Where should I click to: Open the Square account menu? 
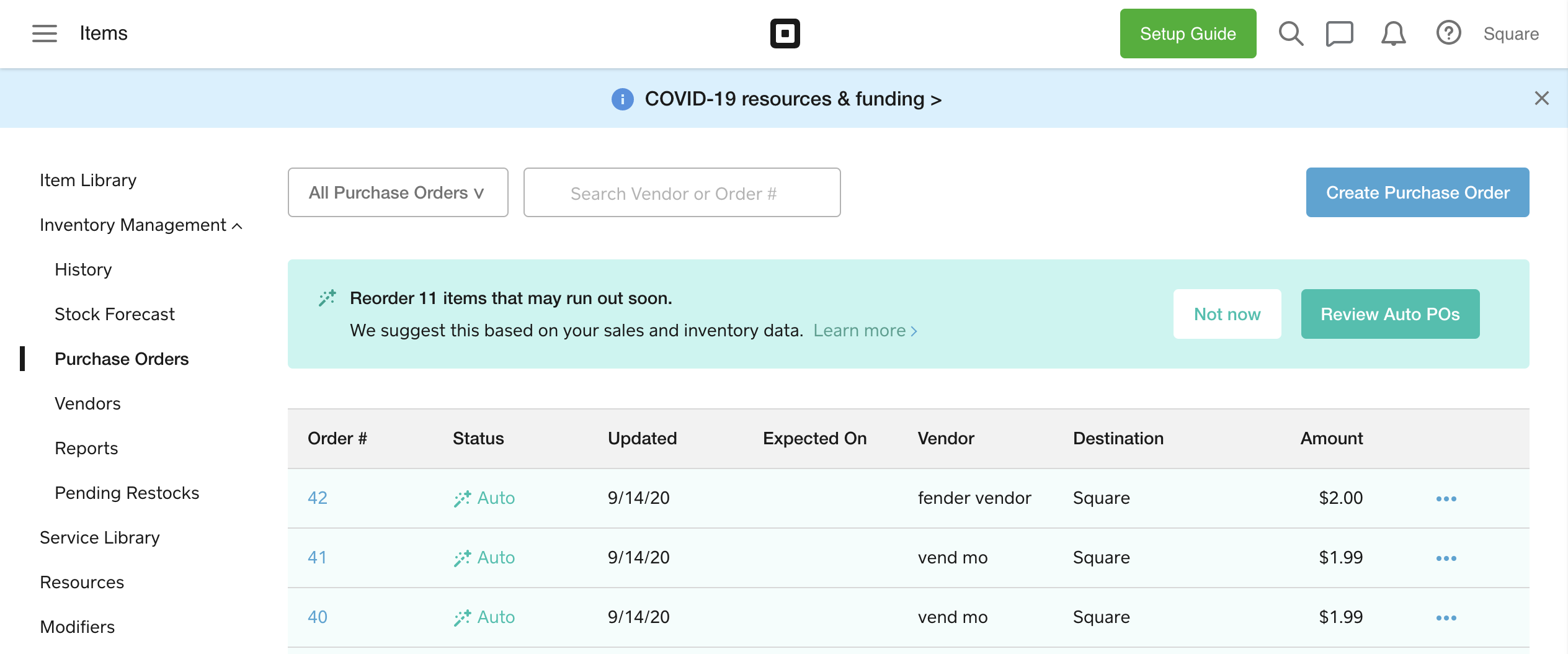coord(1511,34)
